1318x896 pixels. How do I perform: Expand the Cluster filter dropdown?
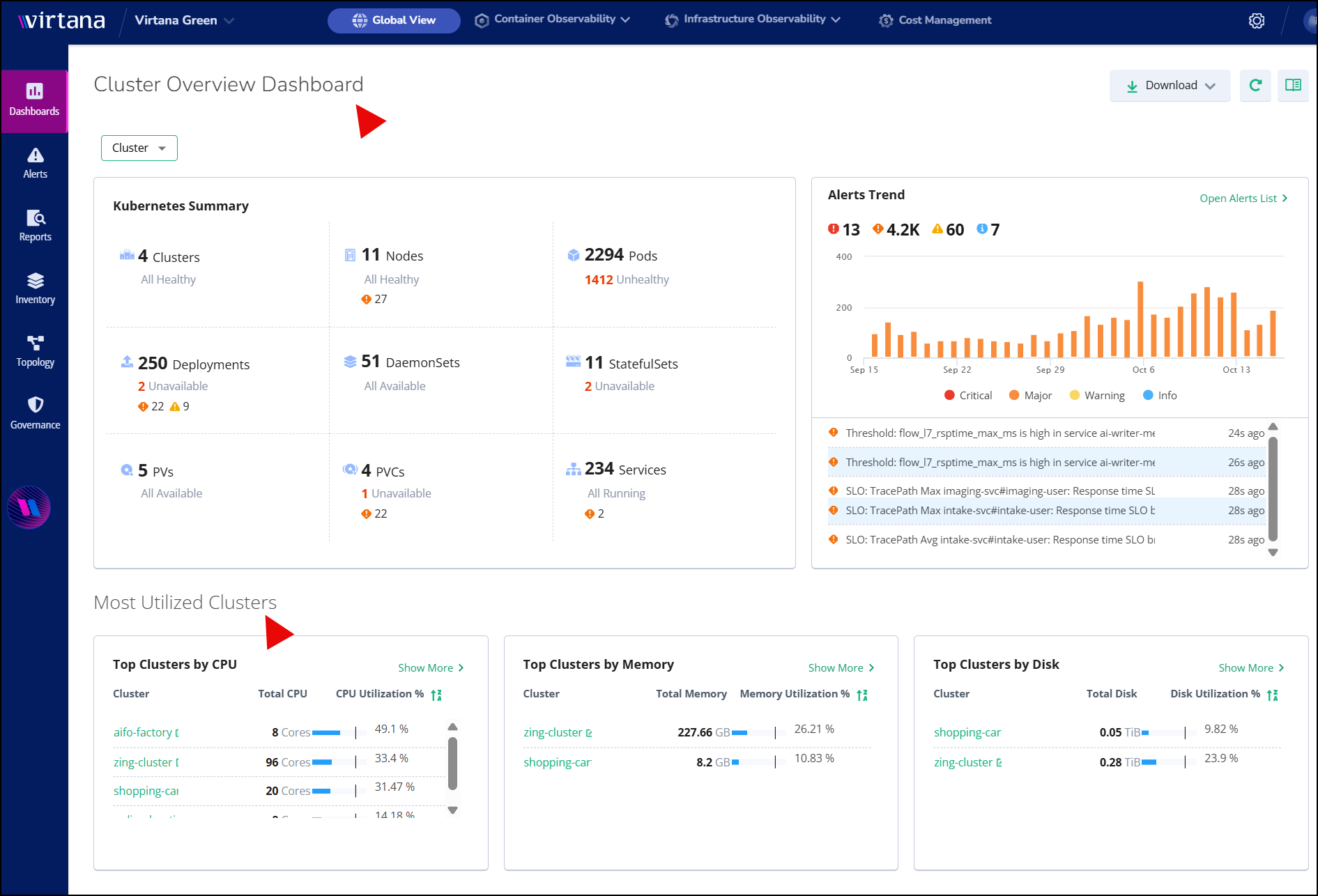pos(139,148)
